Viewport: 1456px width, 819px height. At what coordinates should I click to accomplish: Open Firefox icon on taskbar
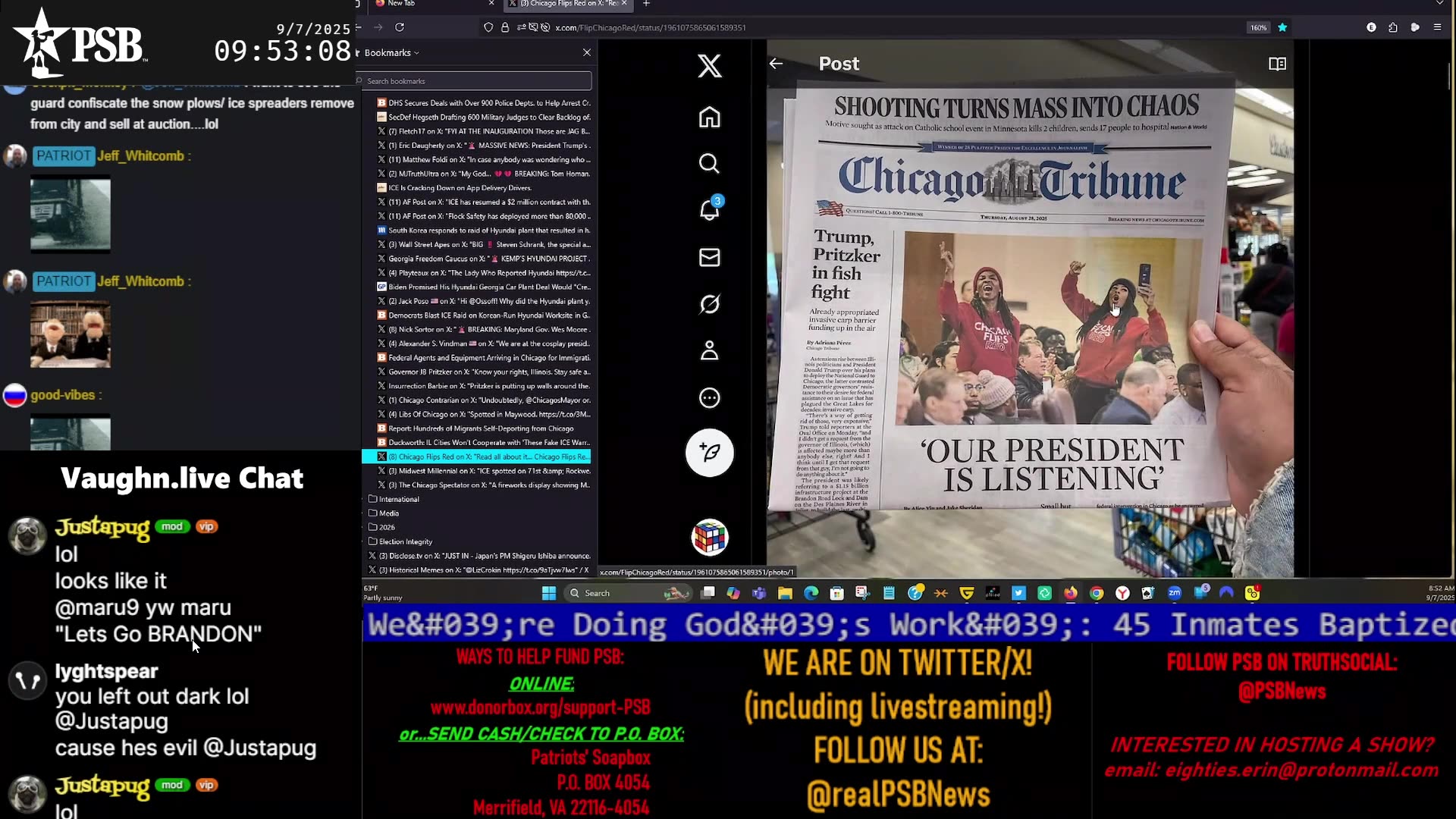pyautogui.click(x=1070, y=593)
